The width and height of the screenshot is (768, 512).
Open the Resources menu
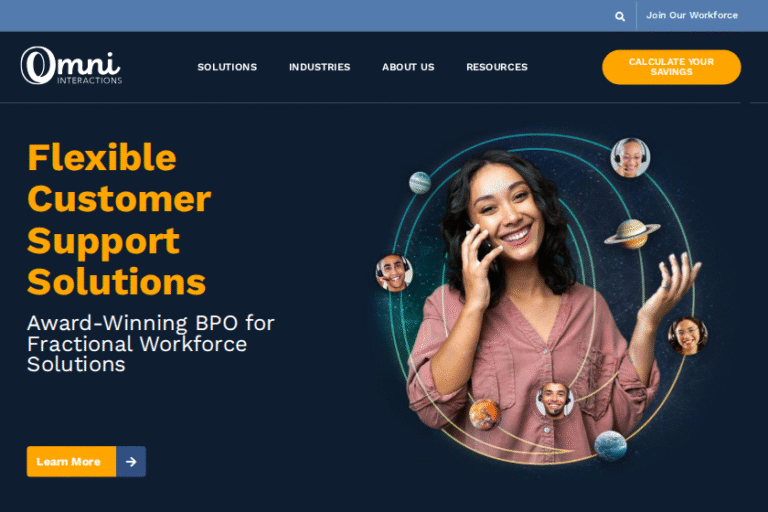497,67
